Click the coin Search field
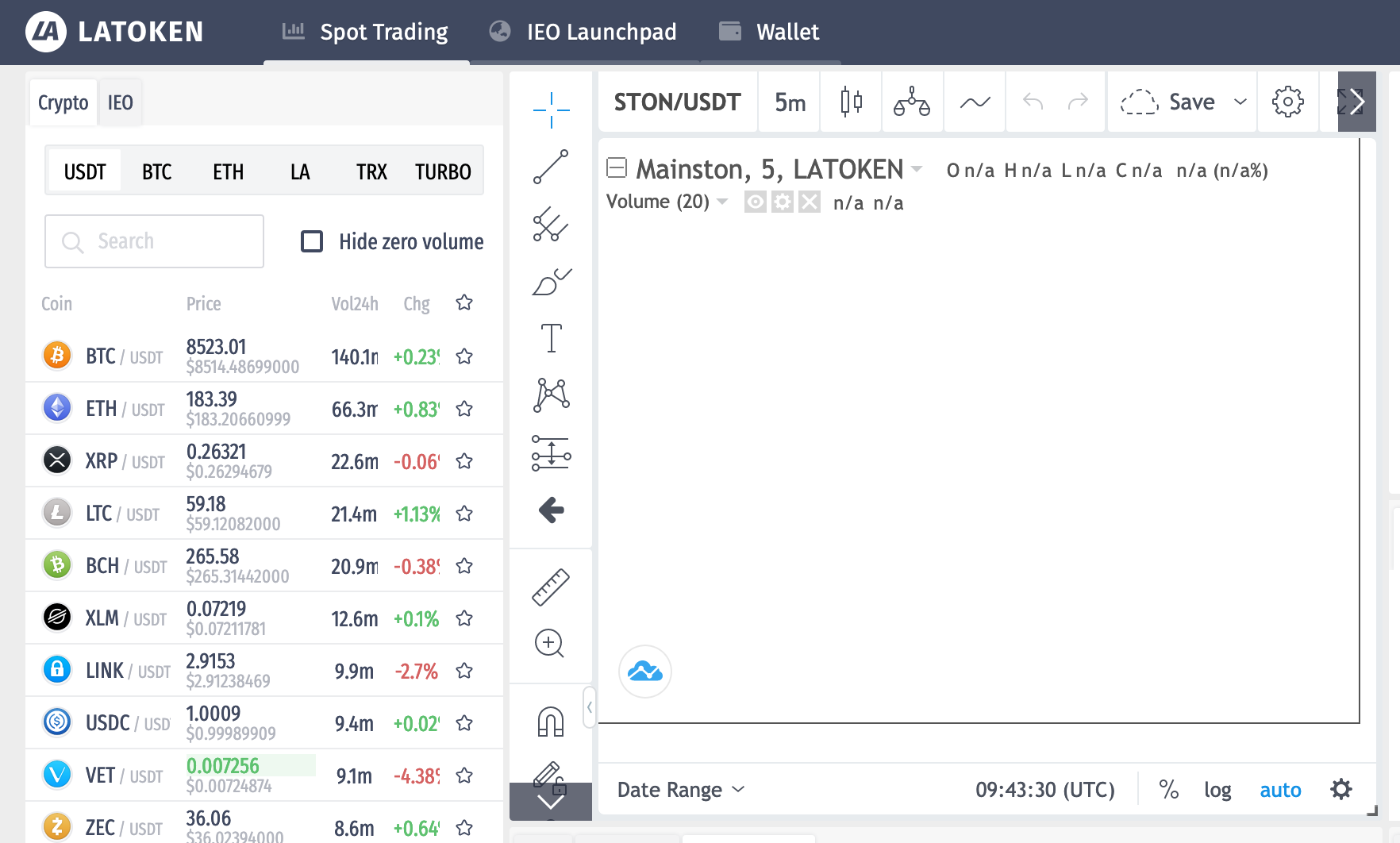The height and width of the screenshot is (843, 1400). pyautogui.click(x=155, y=241)
